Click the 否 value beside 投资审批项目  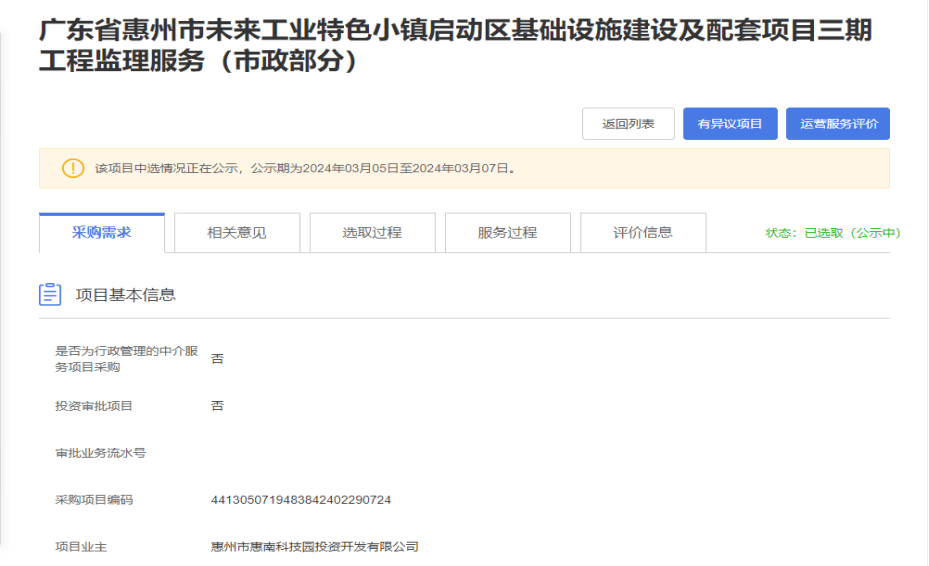pyautogui.click(x=217, y=406)
